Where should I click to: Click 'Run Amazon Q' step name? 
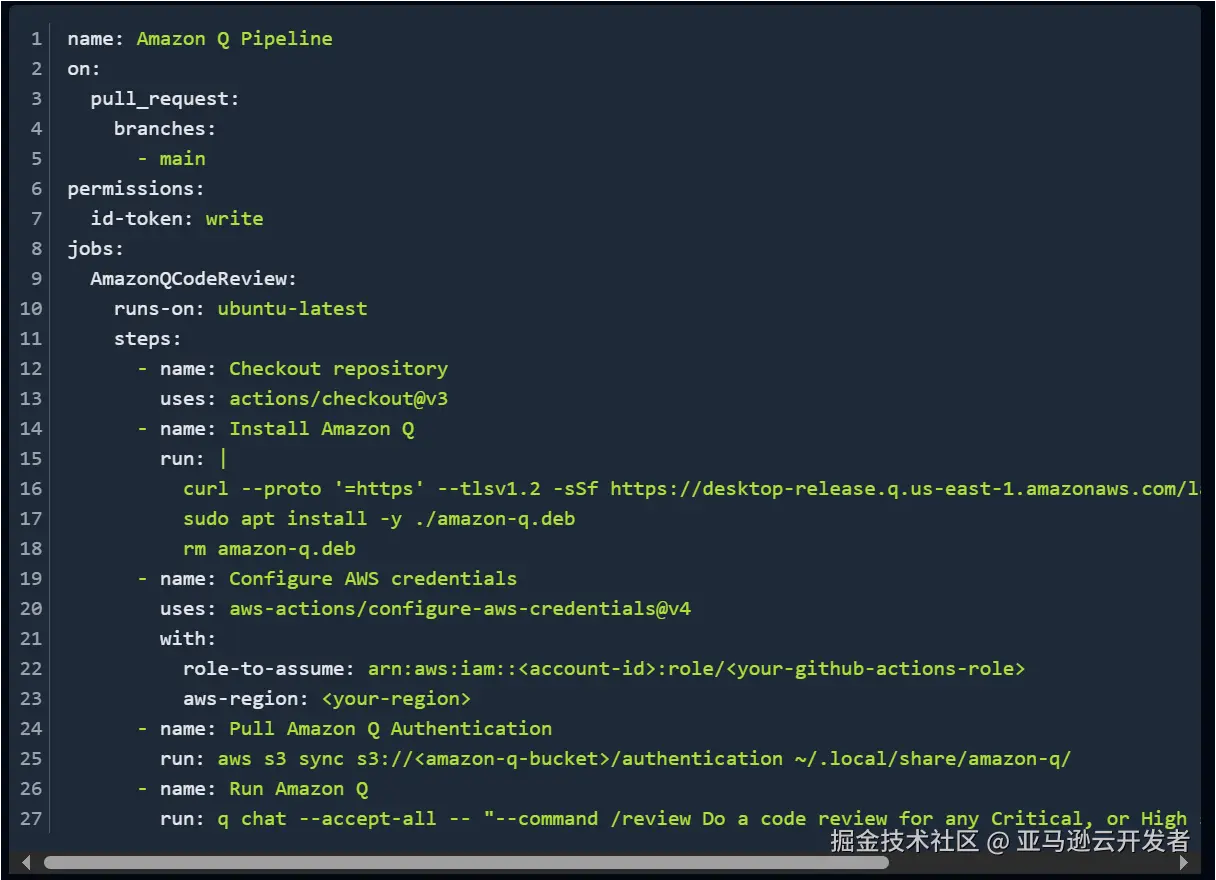[x=299, y=789]
